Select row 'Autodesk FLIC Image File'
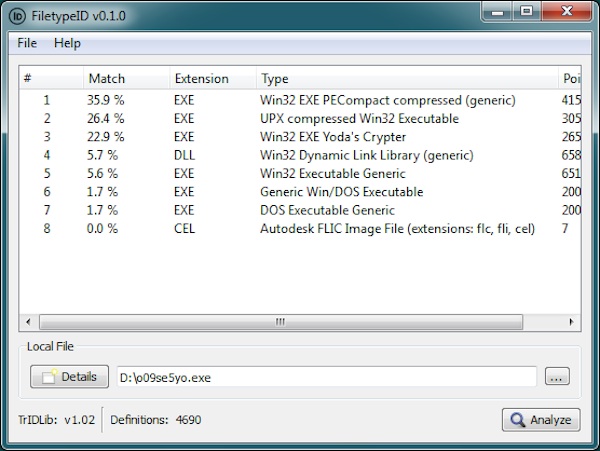 click(x=300, y=229)
